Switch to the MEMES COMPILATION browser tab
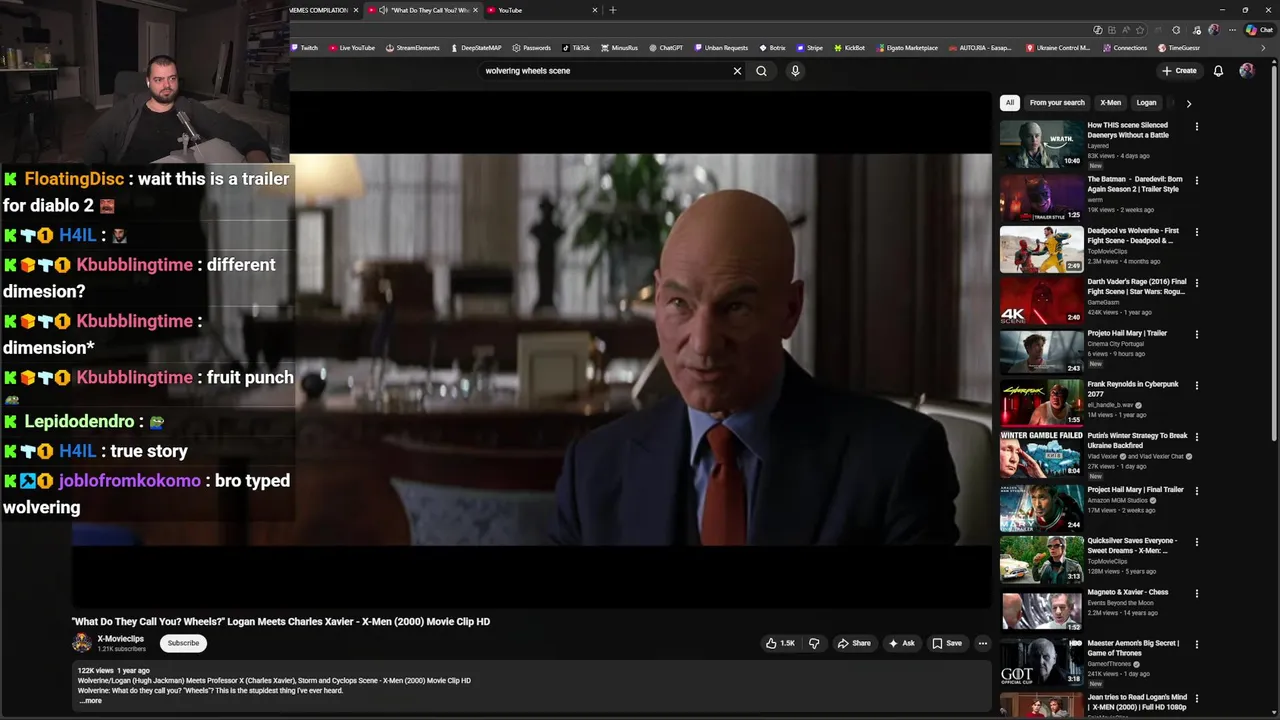This screenshot has height=720, width=1280. [318, 10]
